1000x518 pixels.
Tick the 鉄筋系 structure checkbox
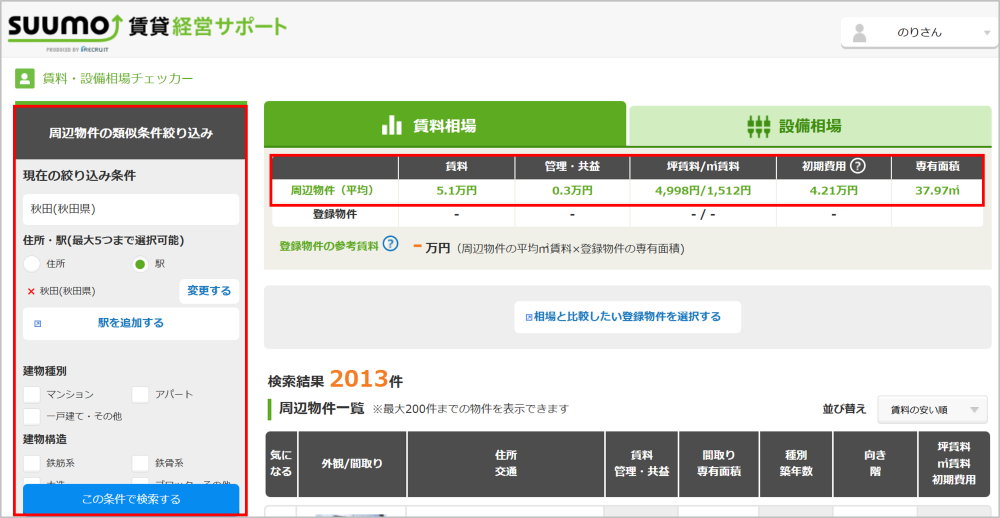[x=32, y=463]
